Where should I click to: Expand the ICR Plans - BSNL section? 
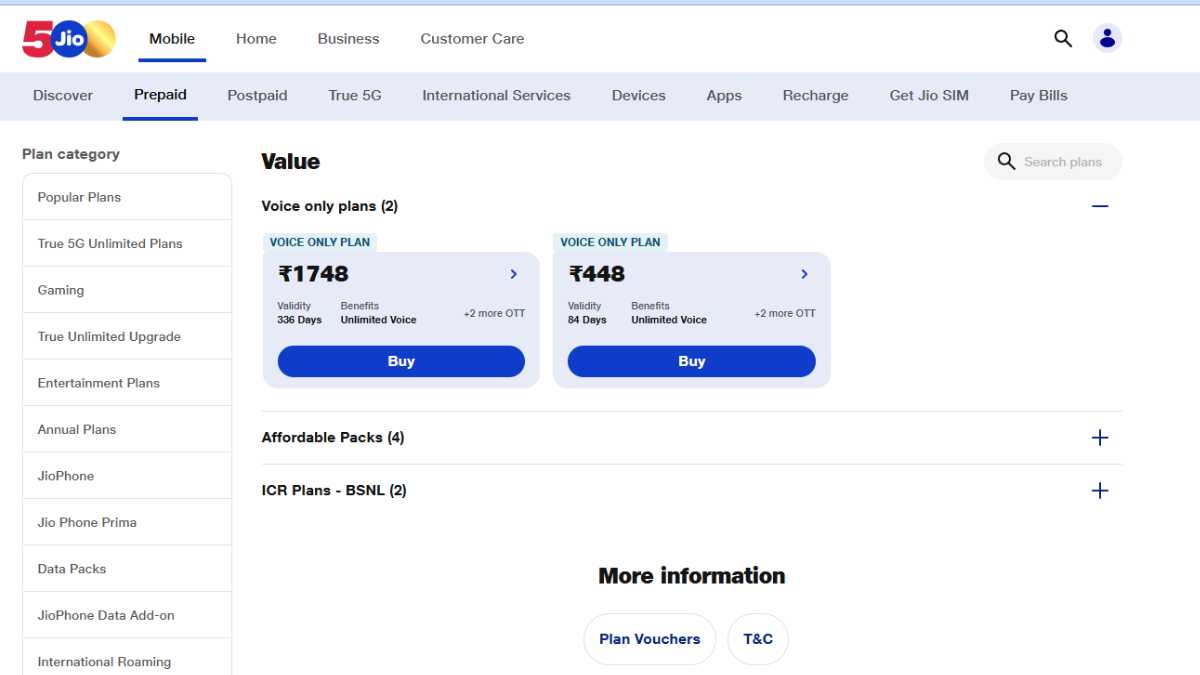1100,491
